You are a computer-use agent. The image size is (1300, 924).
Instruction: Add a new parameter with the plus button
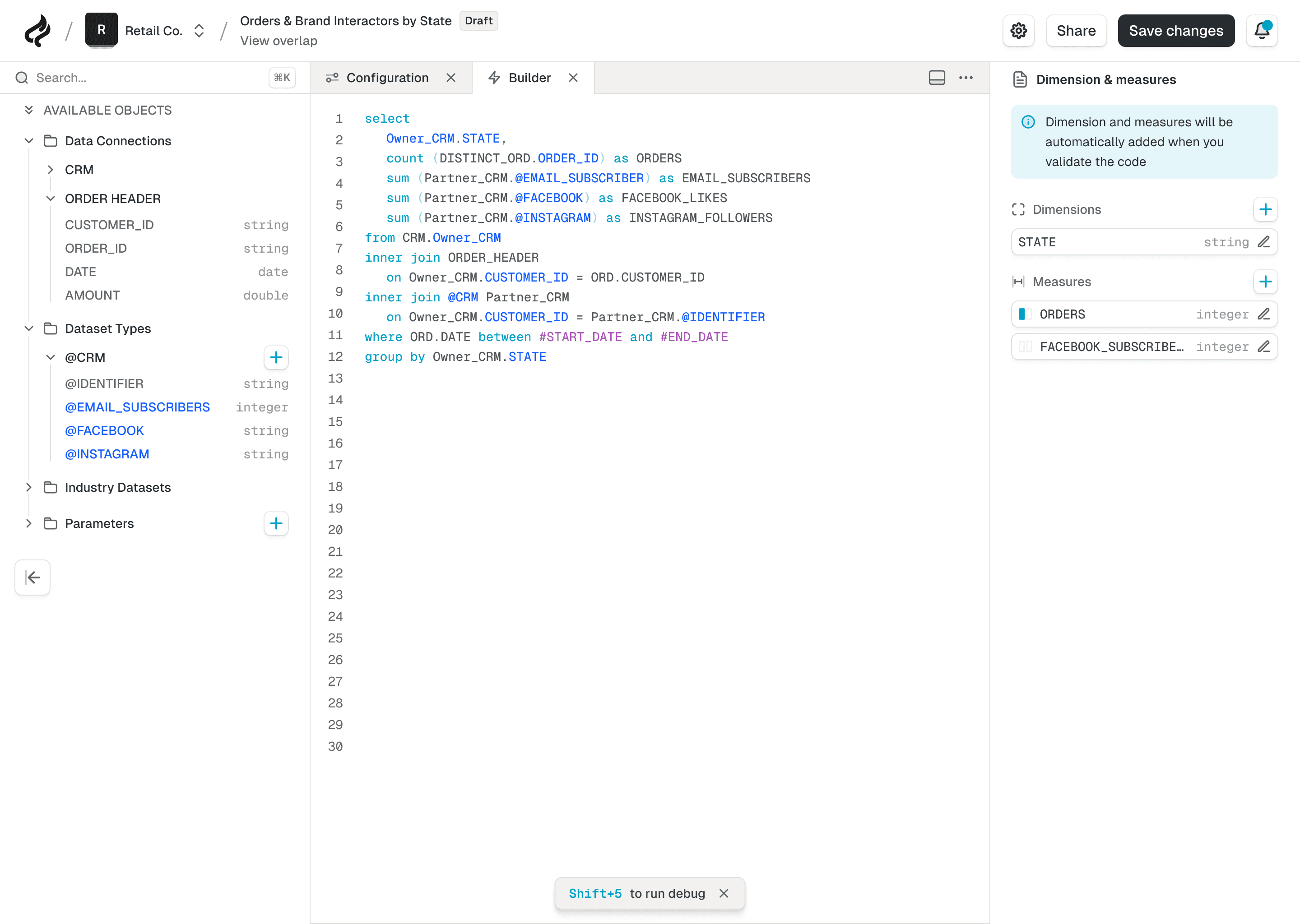[276, 523]
